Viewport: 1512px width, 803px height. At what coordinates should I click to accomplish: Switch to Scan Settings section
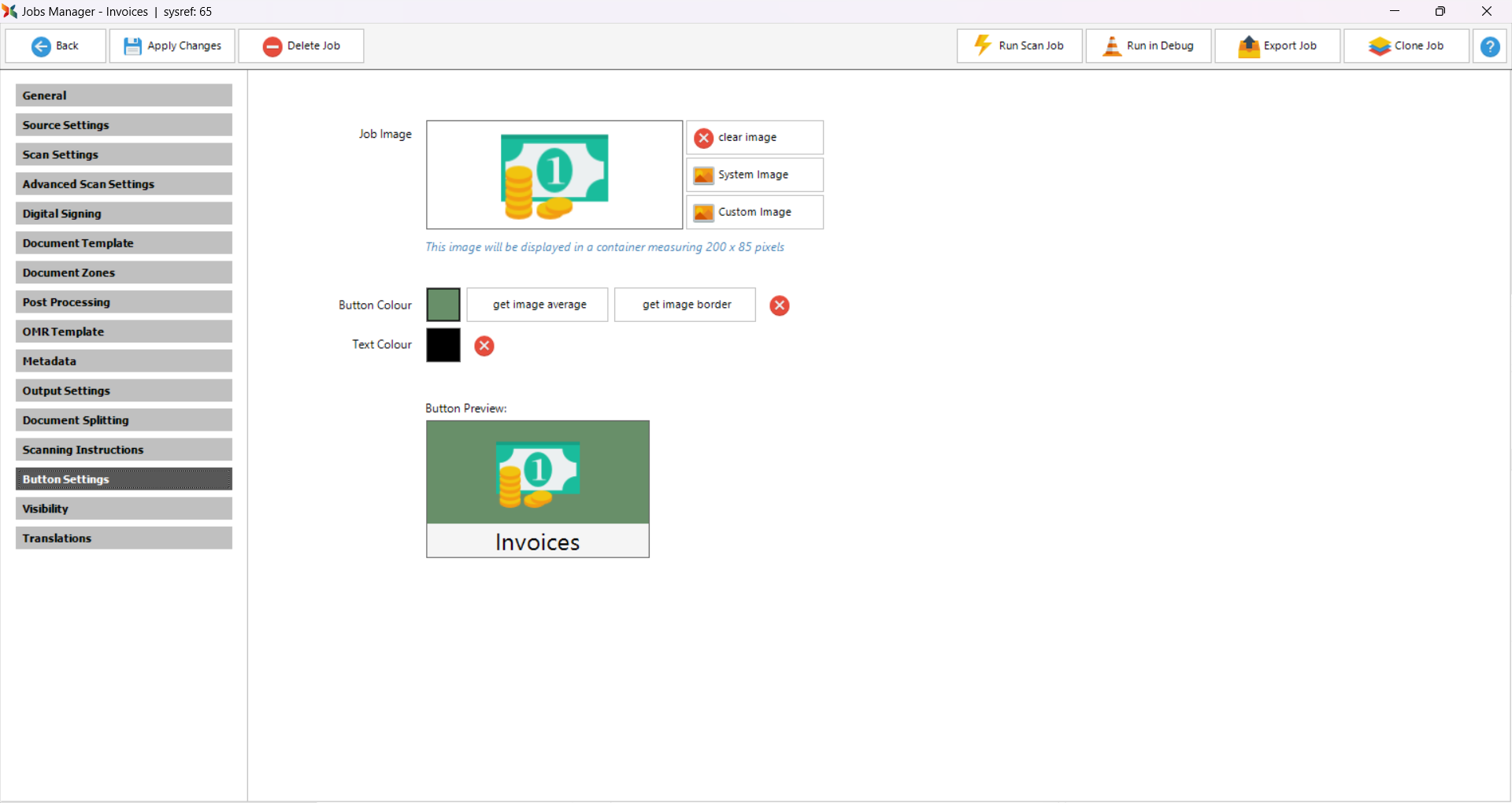coord(124,154)
